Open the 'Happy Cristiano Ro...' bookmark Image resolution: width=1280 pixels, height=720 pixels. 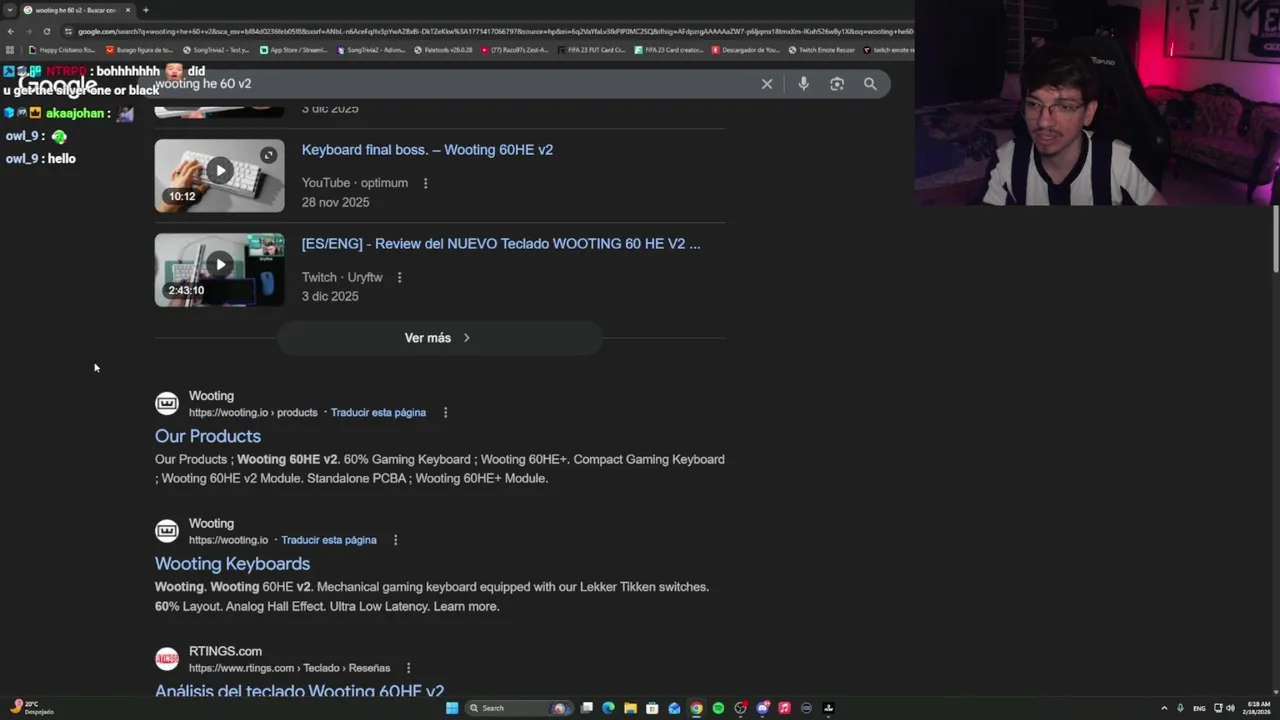[62, 50]
